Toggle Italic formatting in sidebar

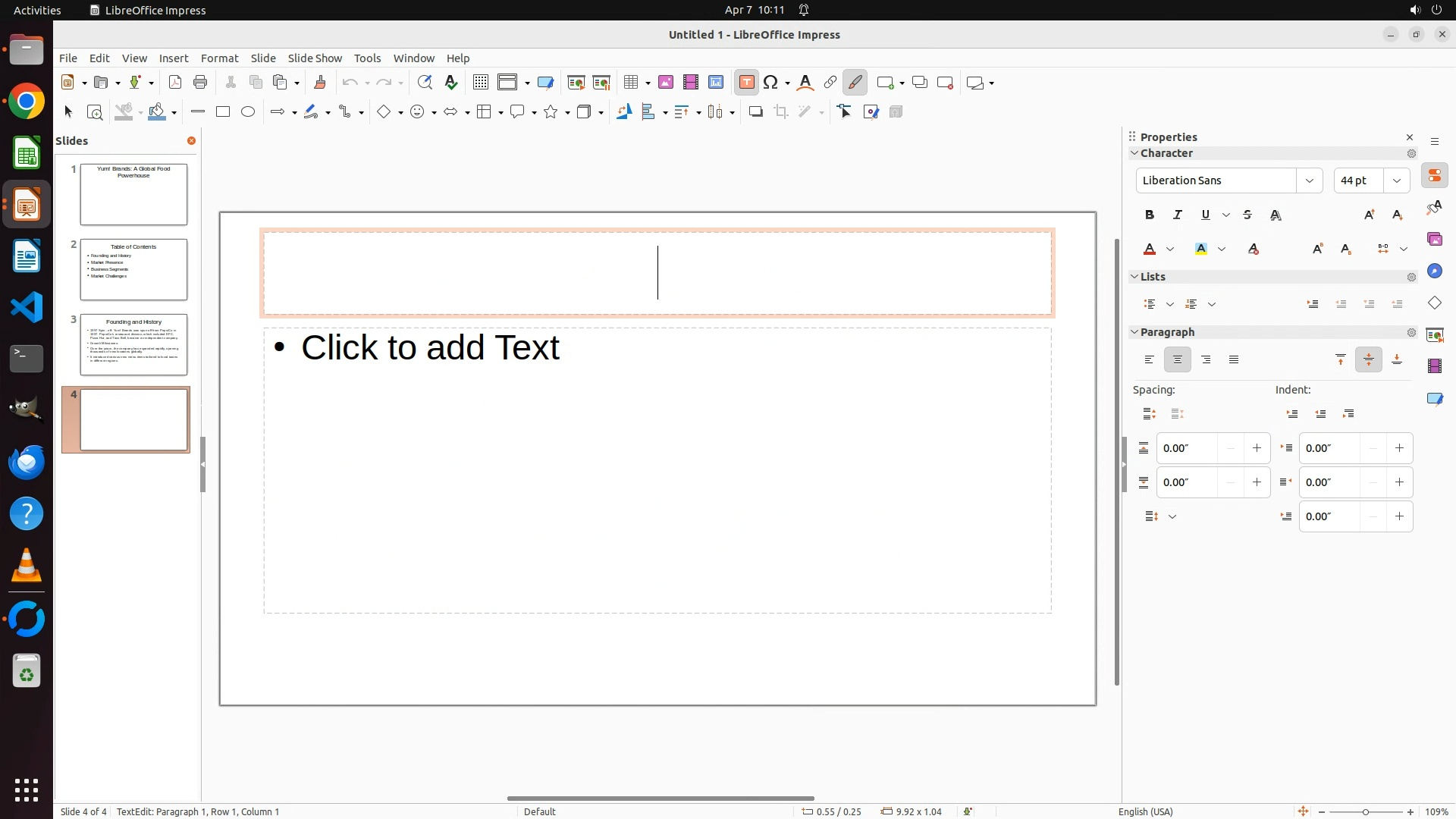click(1178, 215)
